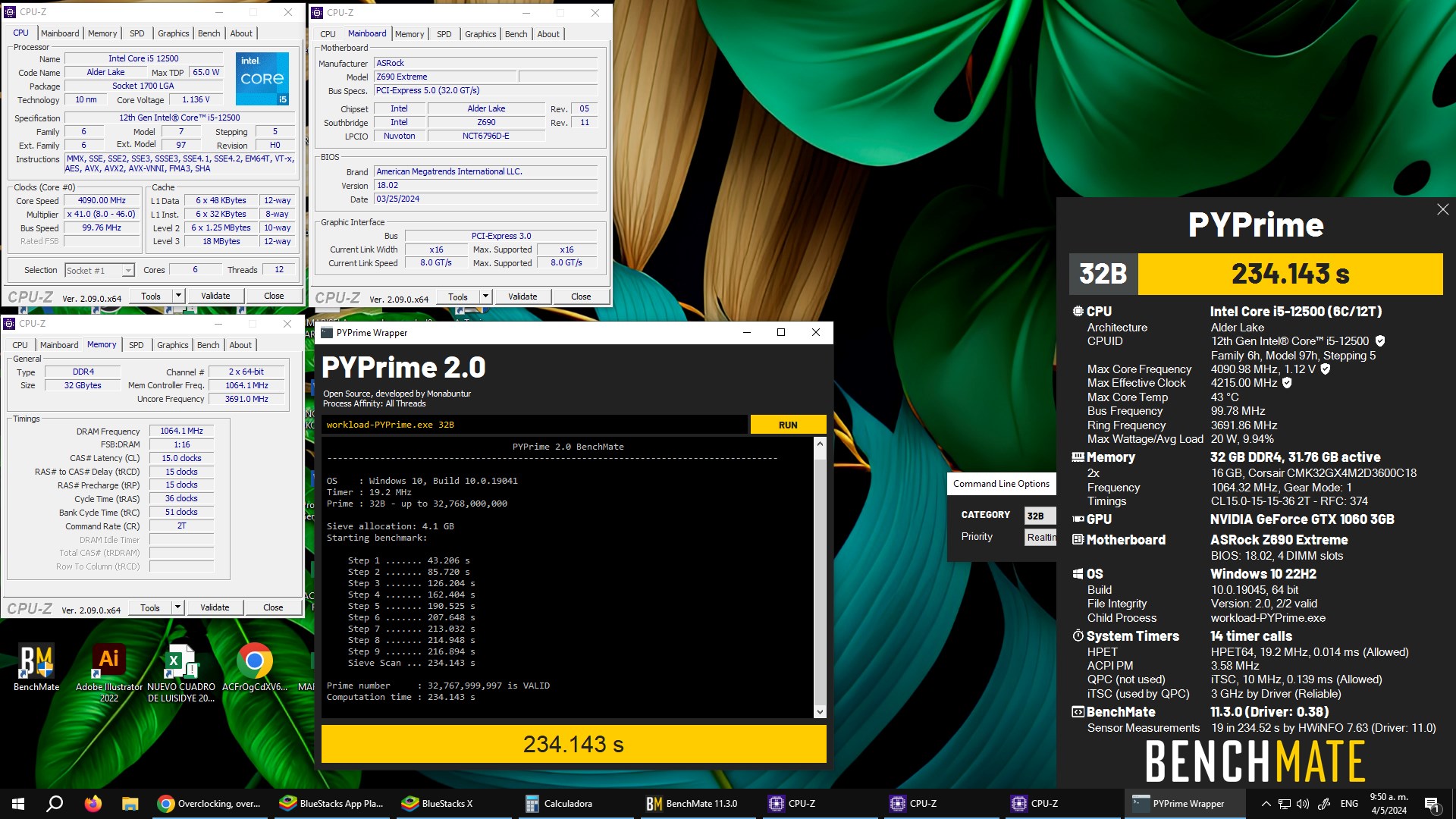
Task: Click Tools button in the Memory window
Action: [x=150, y=607]
